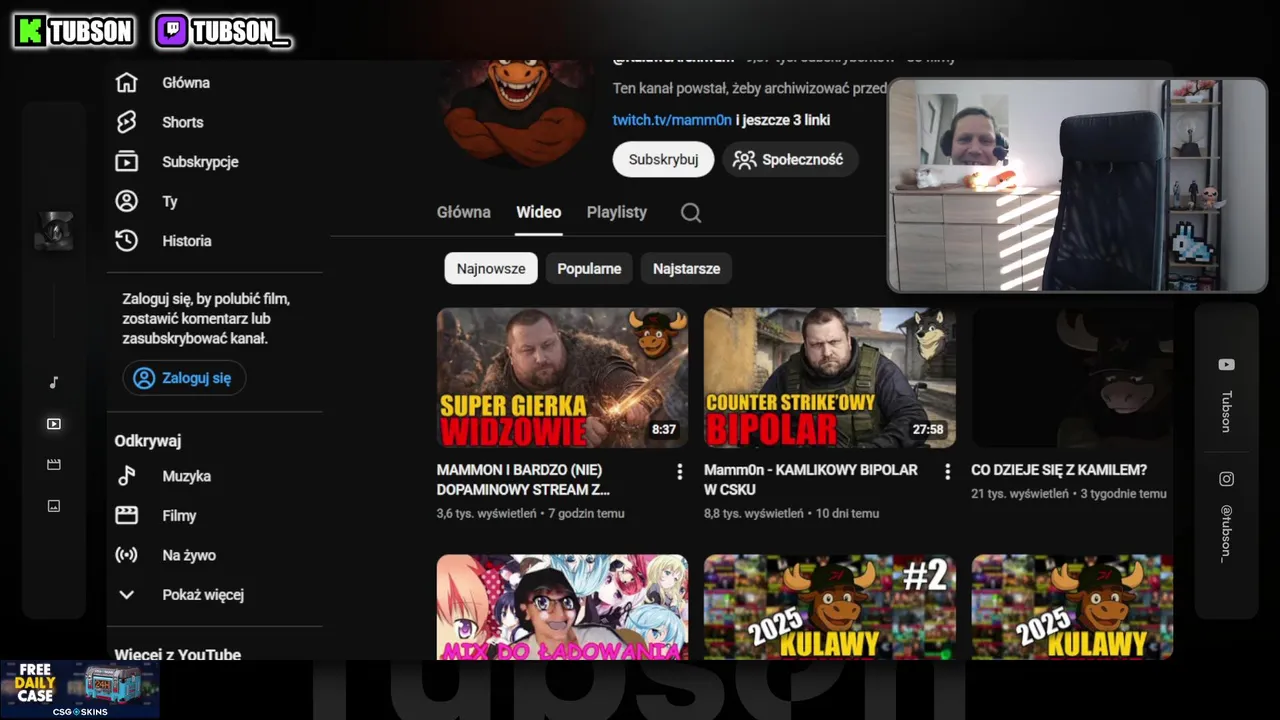Click Kick logo next to TUBSON
Viewport: 1280px width, 720px height.
point(31,31)
